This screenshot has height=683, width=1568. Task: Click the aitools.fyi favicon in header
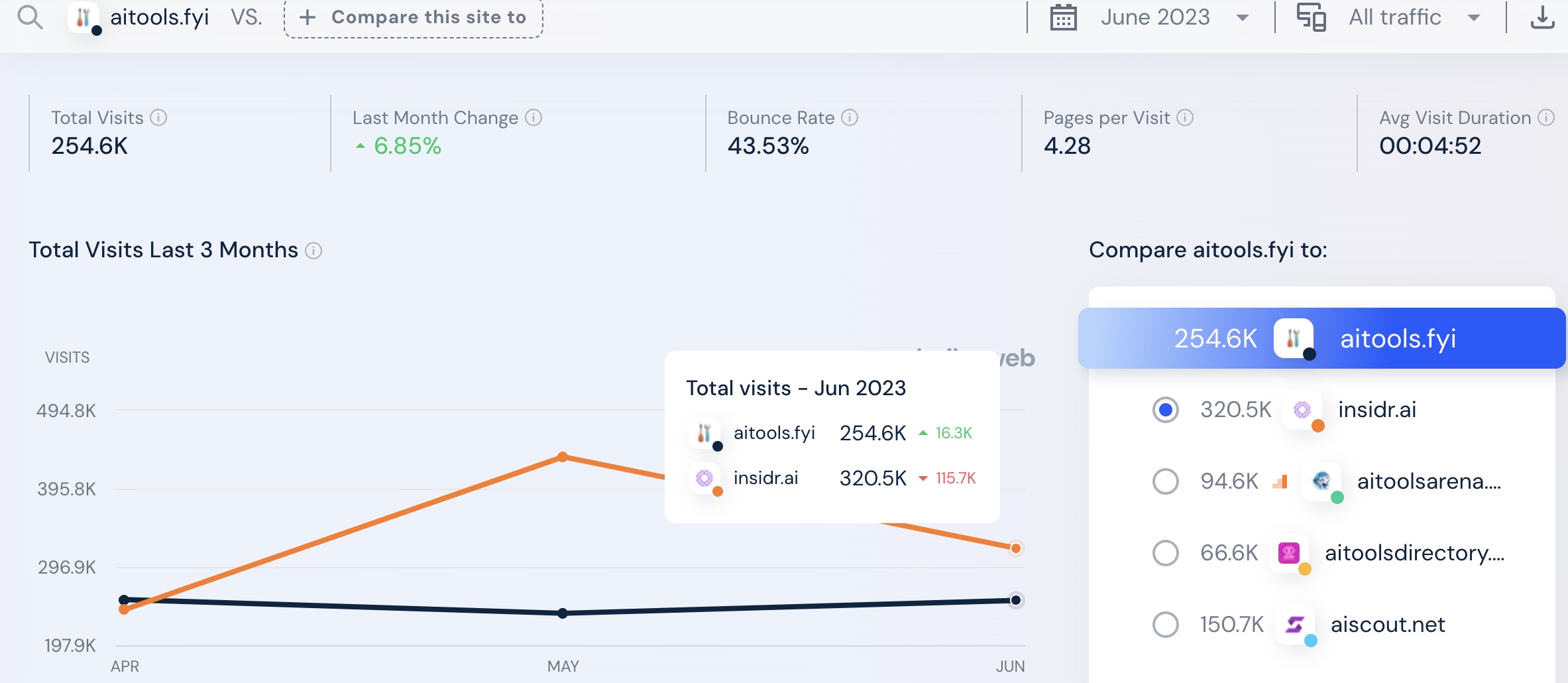(x=84, y=17)
